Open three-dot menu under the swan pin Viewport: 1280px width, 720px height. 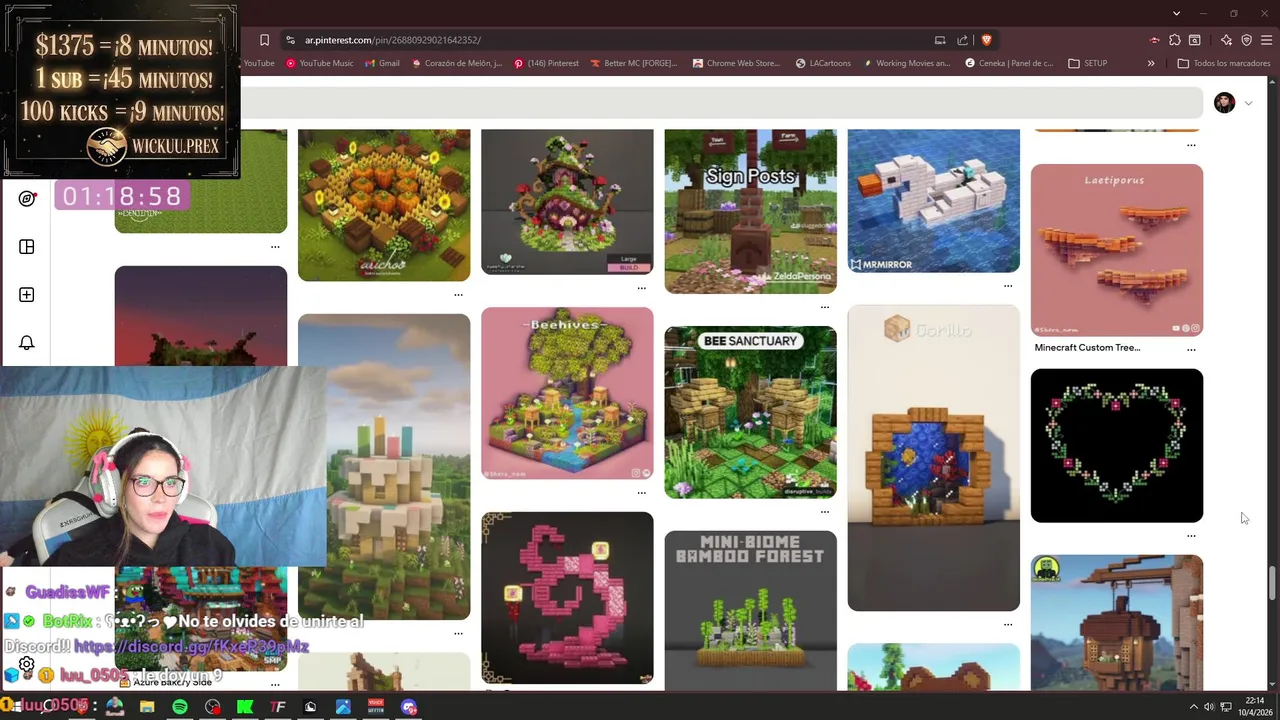1008,286
